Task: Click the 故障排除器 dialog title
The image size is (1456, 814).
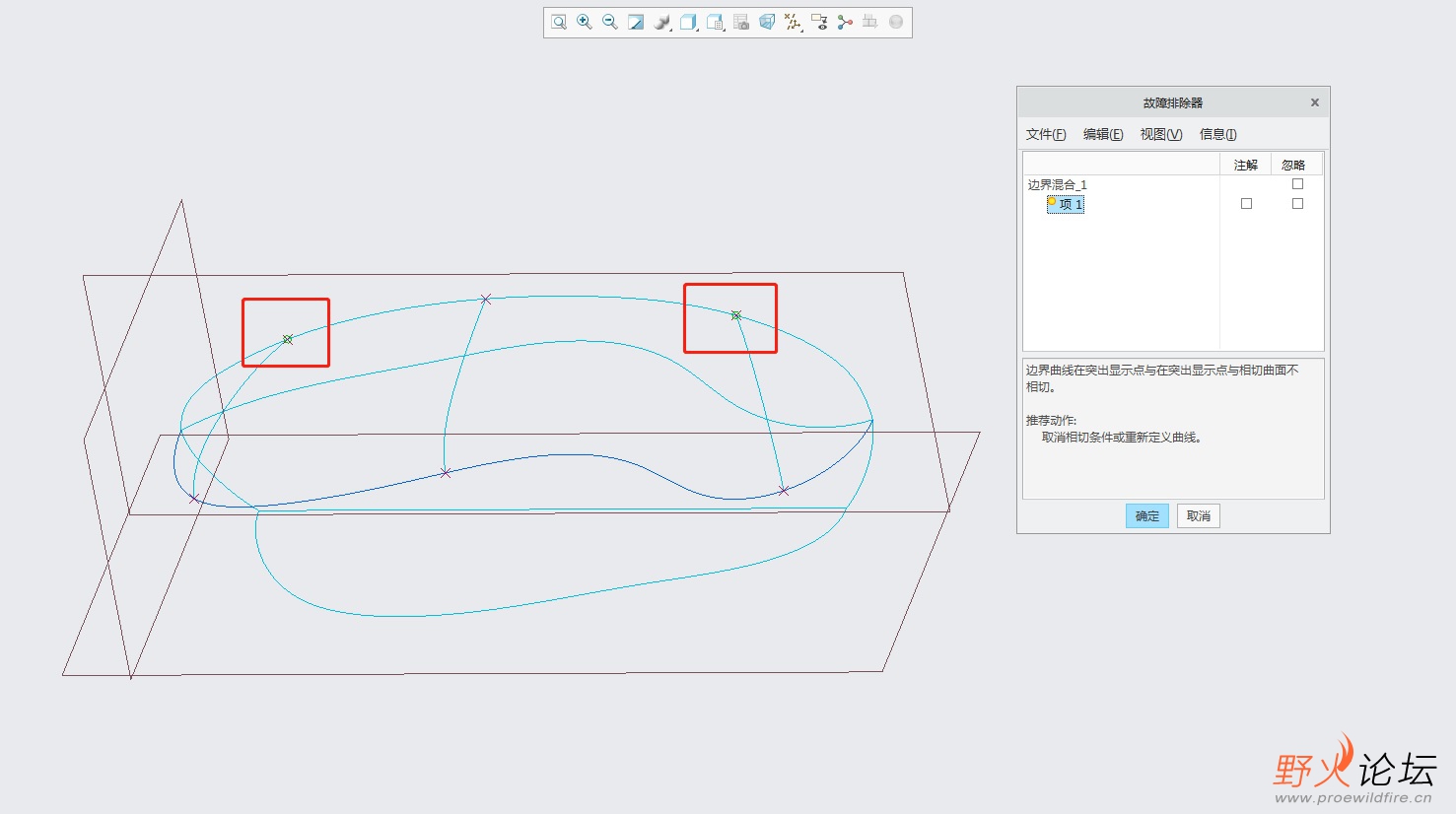Action: click(1173, 102)
